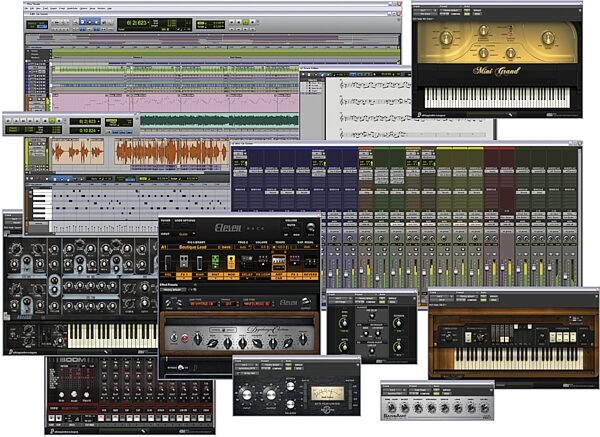Turn the upper-left green-ringed reverb plugin knob
Screen dimensions: 600x437
coord(344,322)
